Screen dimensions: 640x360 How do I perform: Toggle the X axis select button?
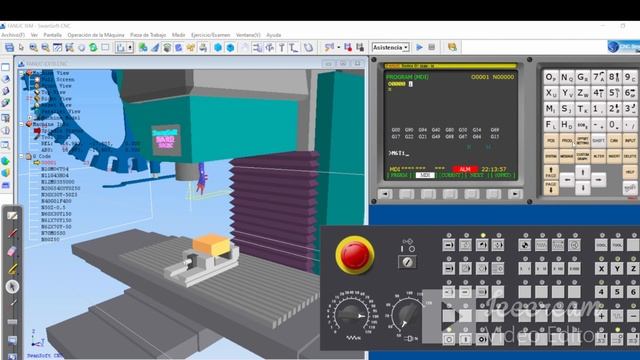(x=601, y=269)
